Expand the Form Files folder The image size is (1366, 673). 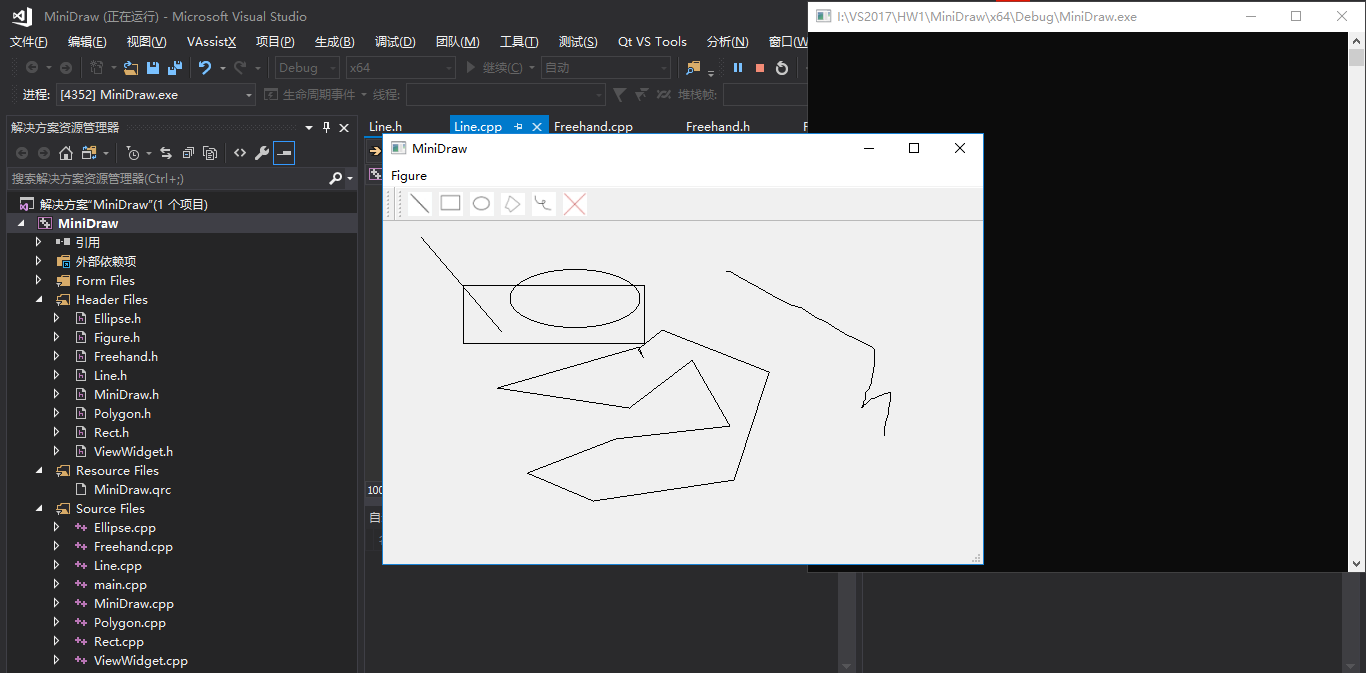[x=39, y=281]
